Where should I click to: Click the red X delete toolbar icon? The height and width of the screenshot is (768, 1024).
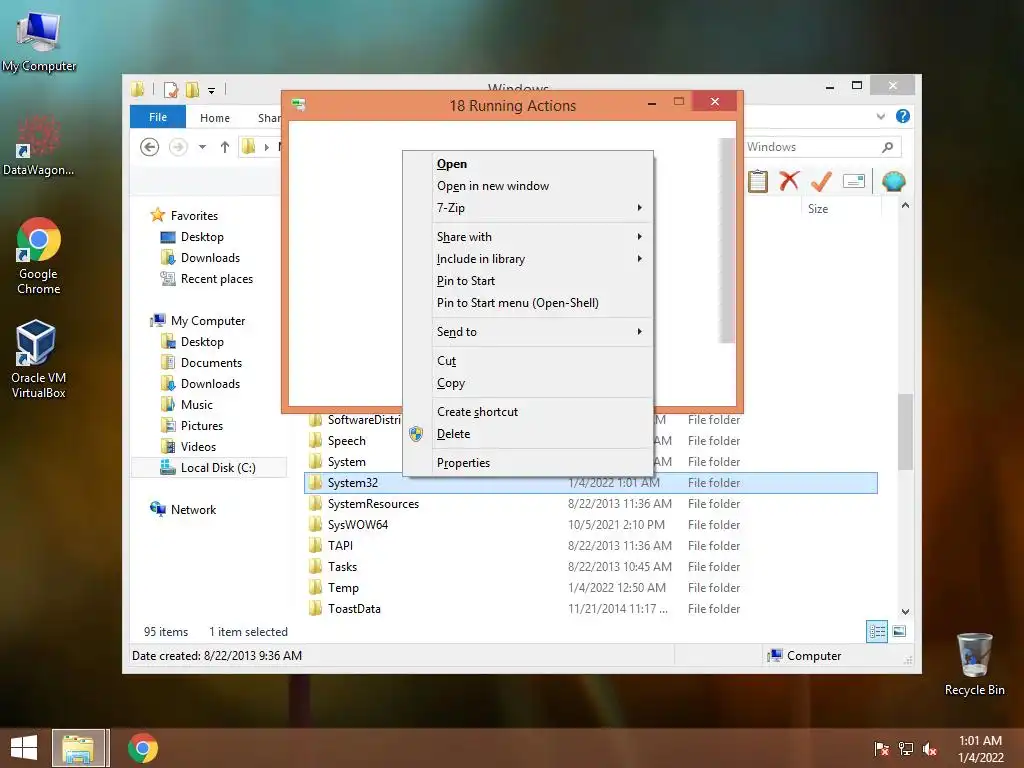[x=789, y=181]
